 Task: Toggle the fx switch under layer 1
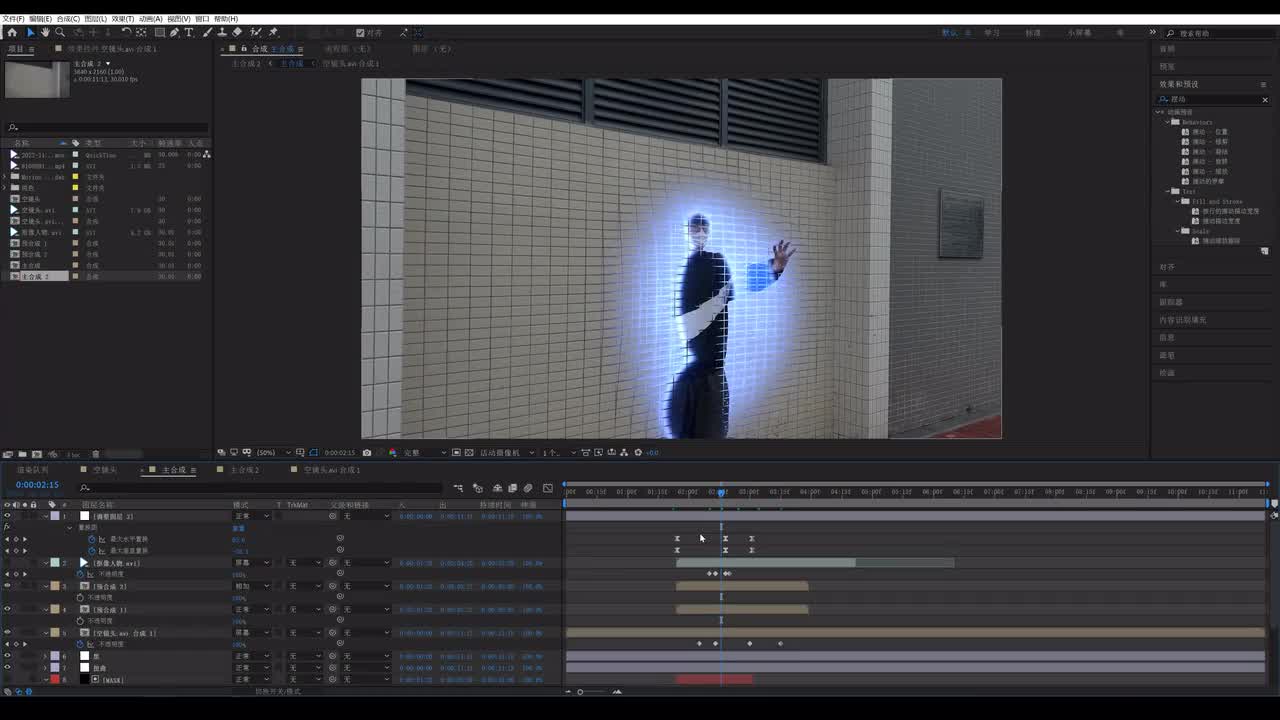(7, 527)
